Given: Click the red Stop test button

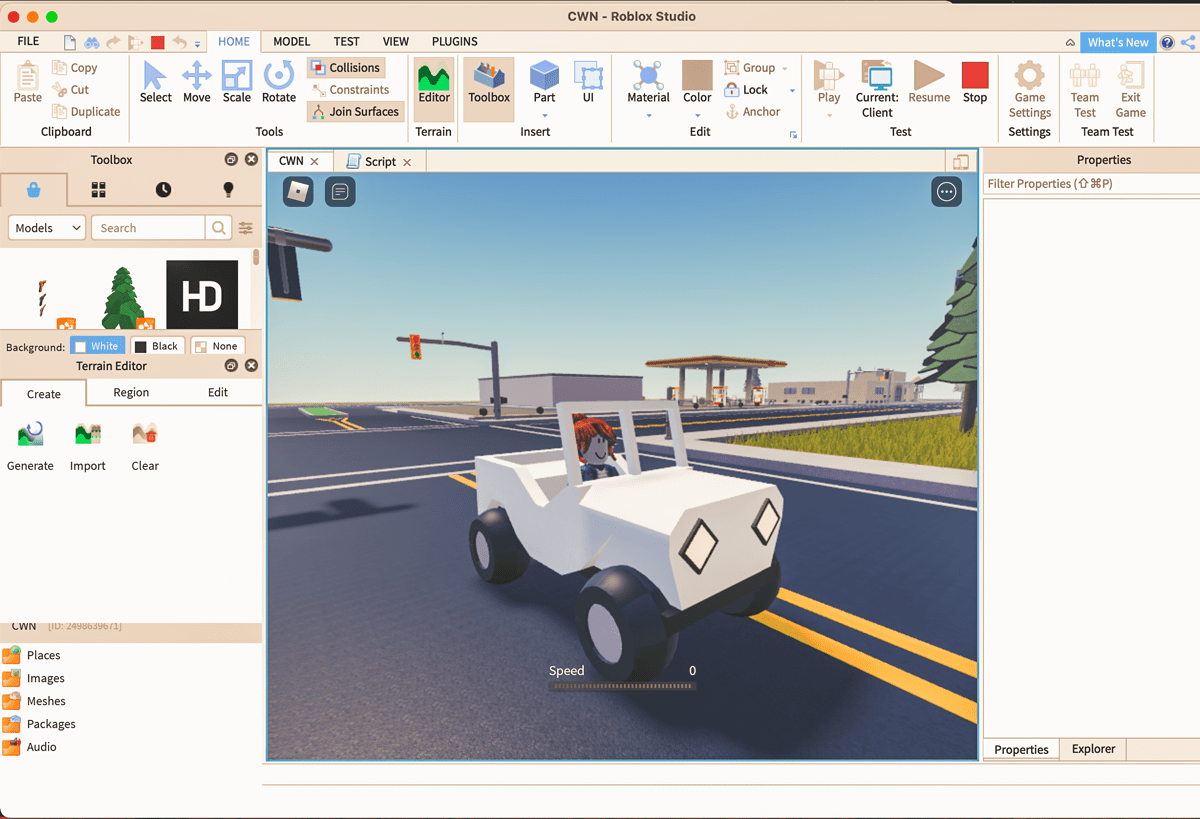Looking at the screenshot, I should pyautogui.click(x=975, y=82).
